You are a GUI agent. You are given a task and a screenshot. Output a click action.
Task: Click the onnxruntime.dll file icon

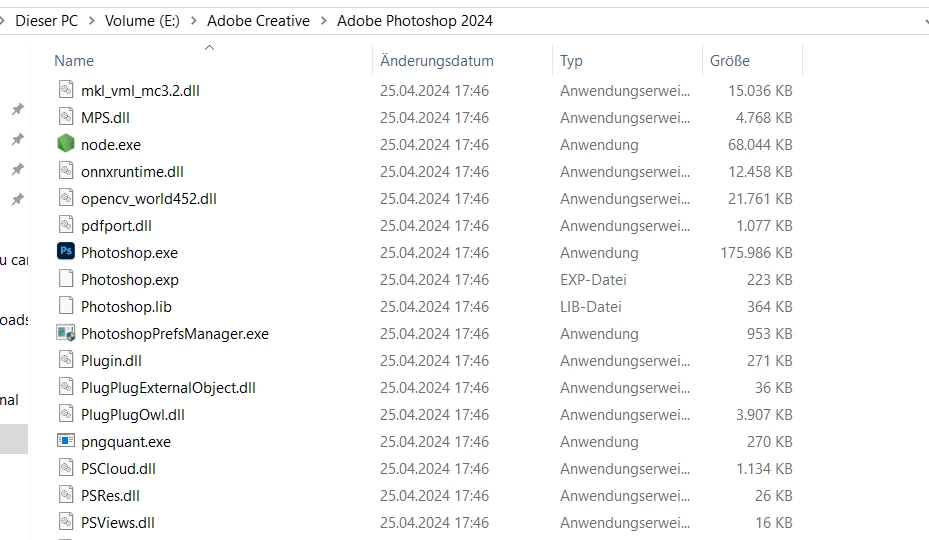coord(66,171)
